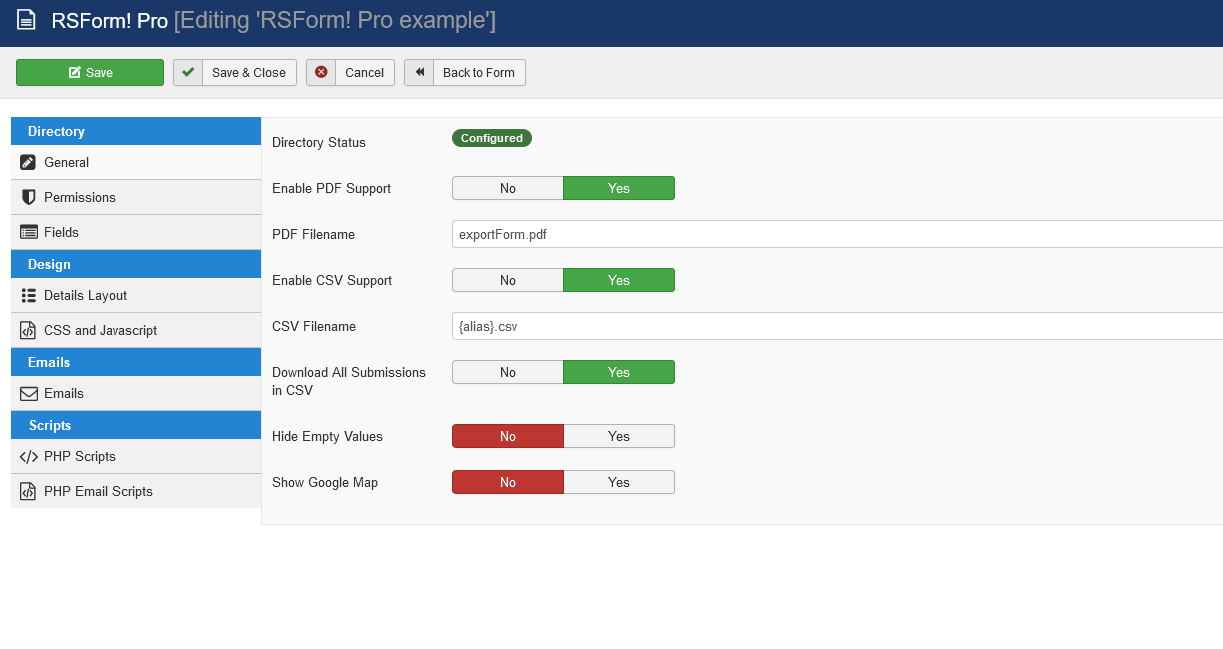1223x649 pixels.
Task: Click the code file icon by CSS and Javascript
Action: [28, 330]
